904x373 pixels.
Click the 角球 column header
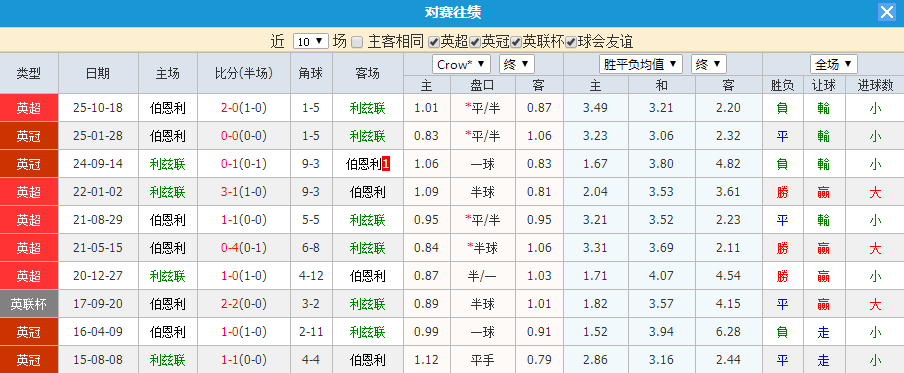coord(311,73)
